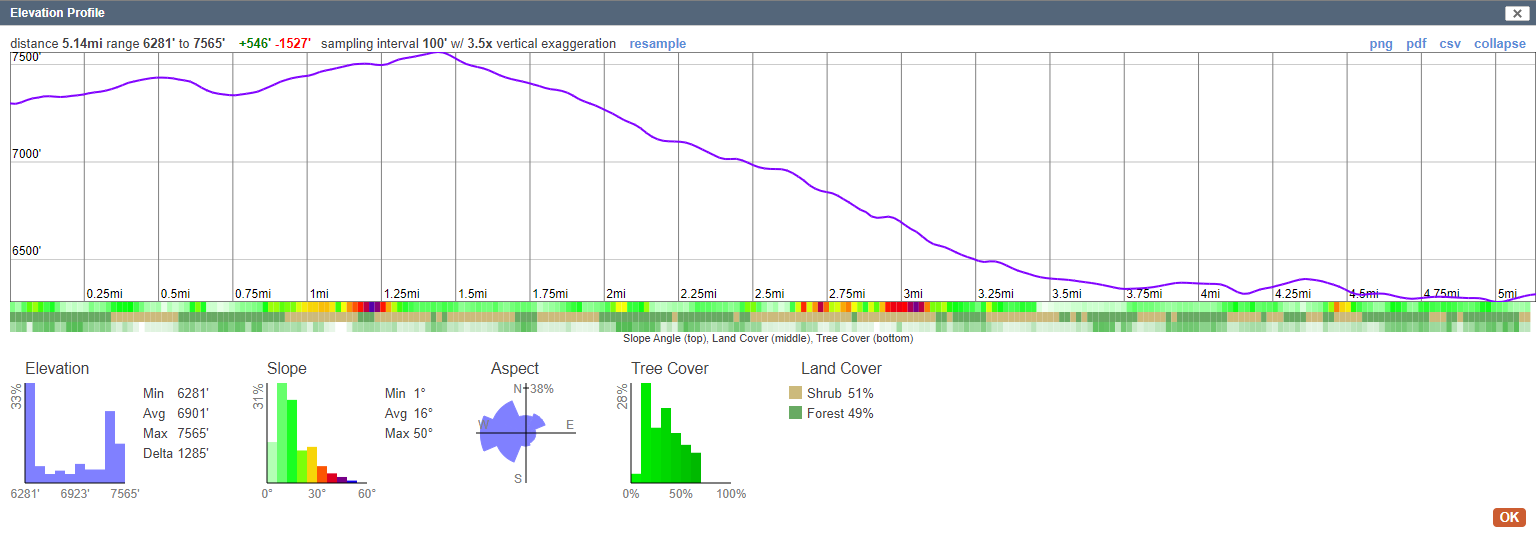Click the 1.75mi distance label

pos(551,294)
